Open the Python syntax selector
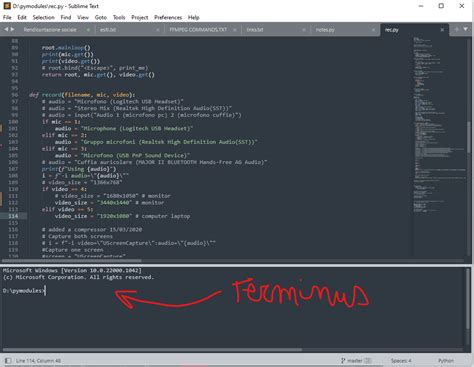 pos(446,361)
